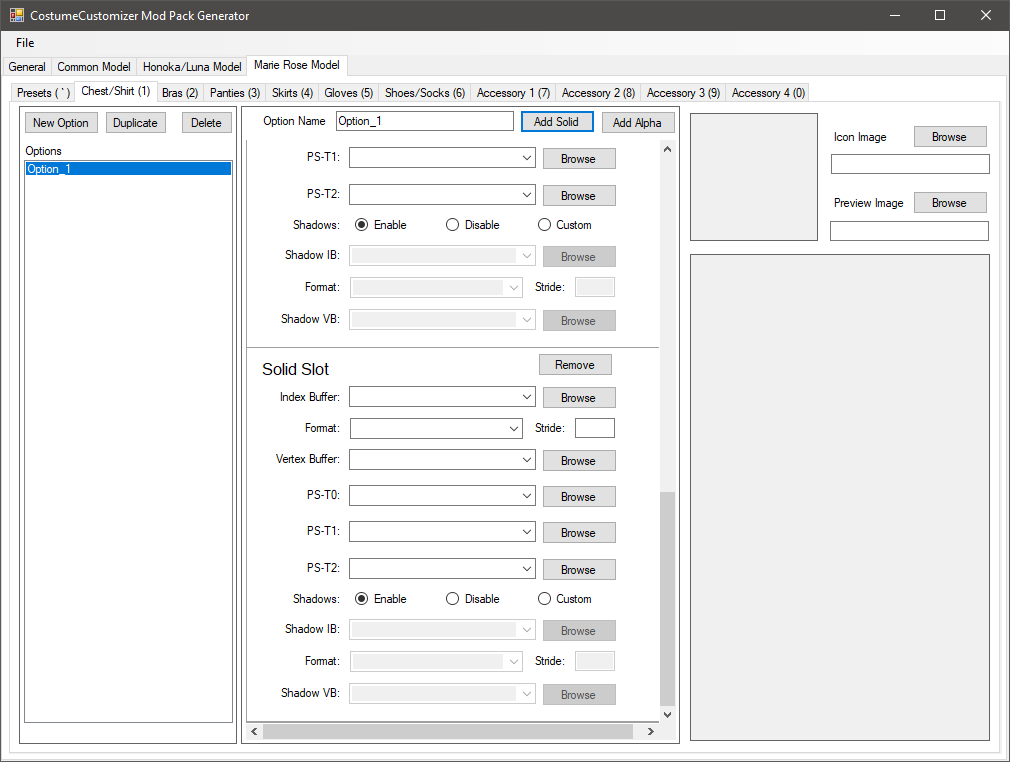Image resolution: width=1010 pixels, height=762 pixels.
Task: Click vertical scrollbar up arrow
Action: point(667,149)
